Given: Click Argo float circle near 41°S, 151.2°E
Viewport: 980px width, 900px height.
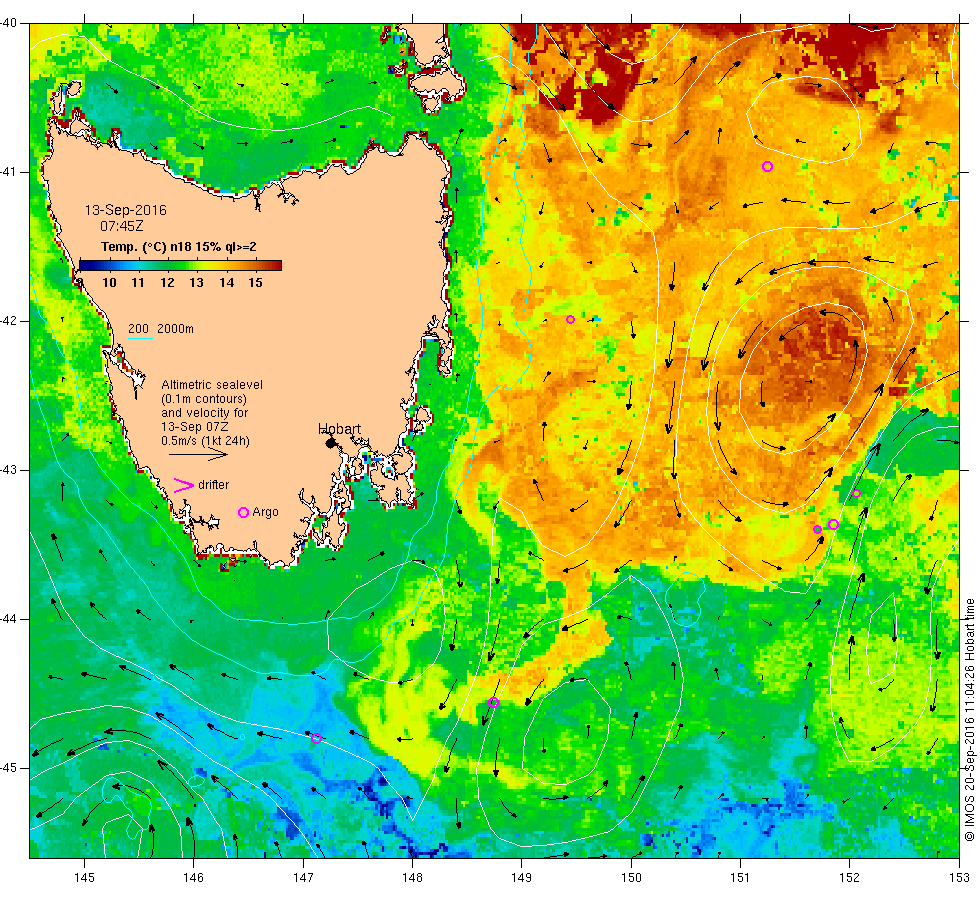Looking at the screenshot, I should click(x=768, y=166).
